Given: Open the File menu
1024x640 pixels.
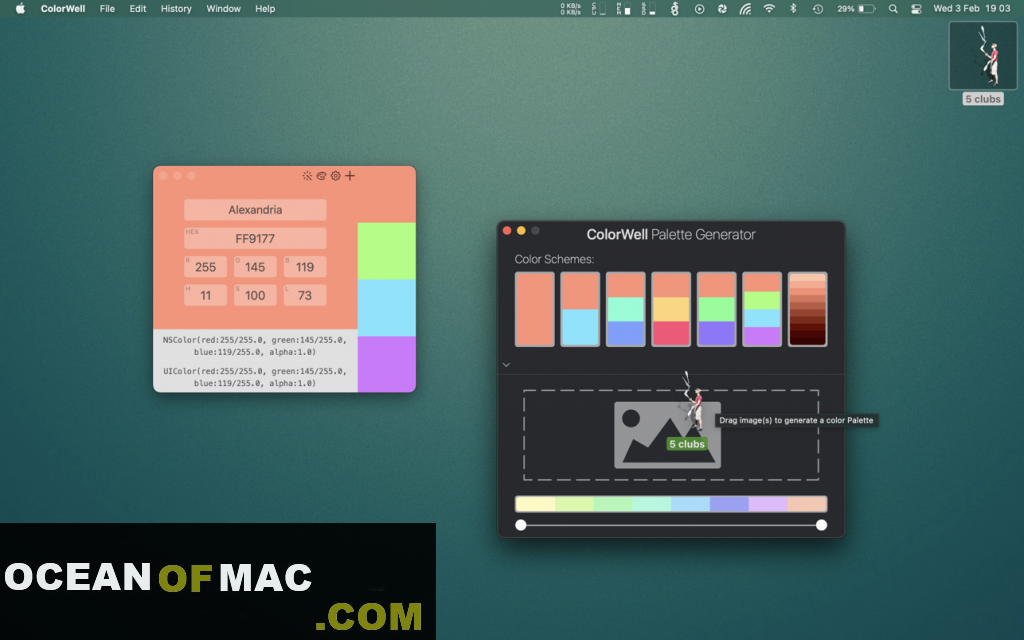Looking at the screenshot, I should [107, 8].
